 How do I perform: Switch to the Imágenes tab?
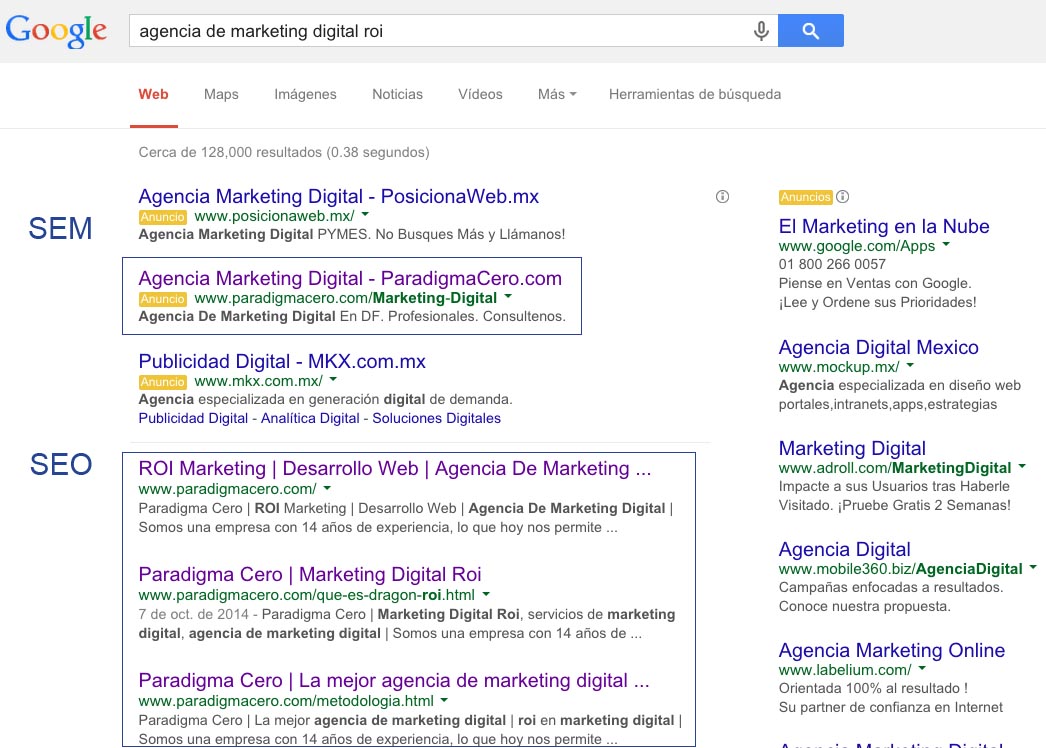[x=305, y=94]
